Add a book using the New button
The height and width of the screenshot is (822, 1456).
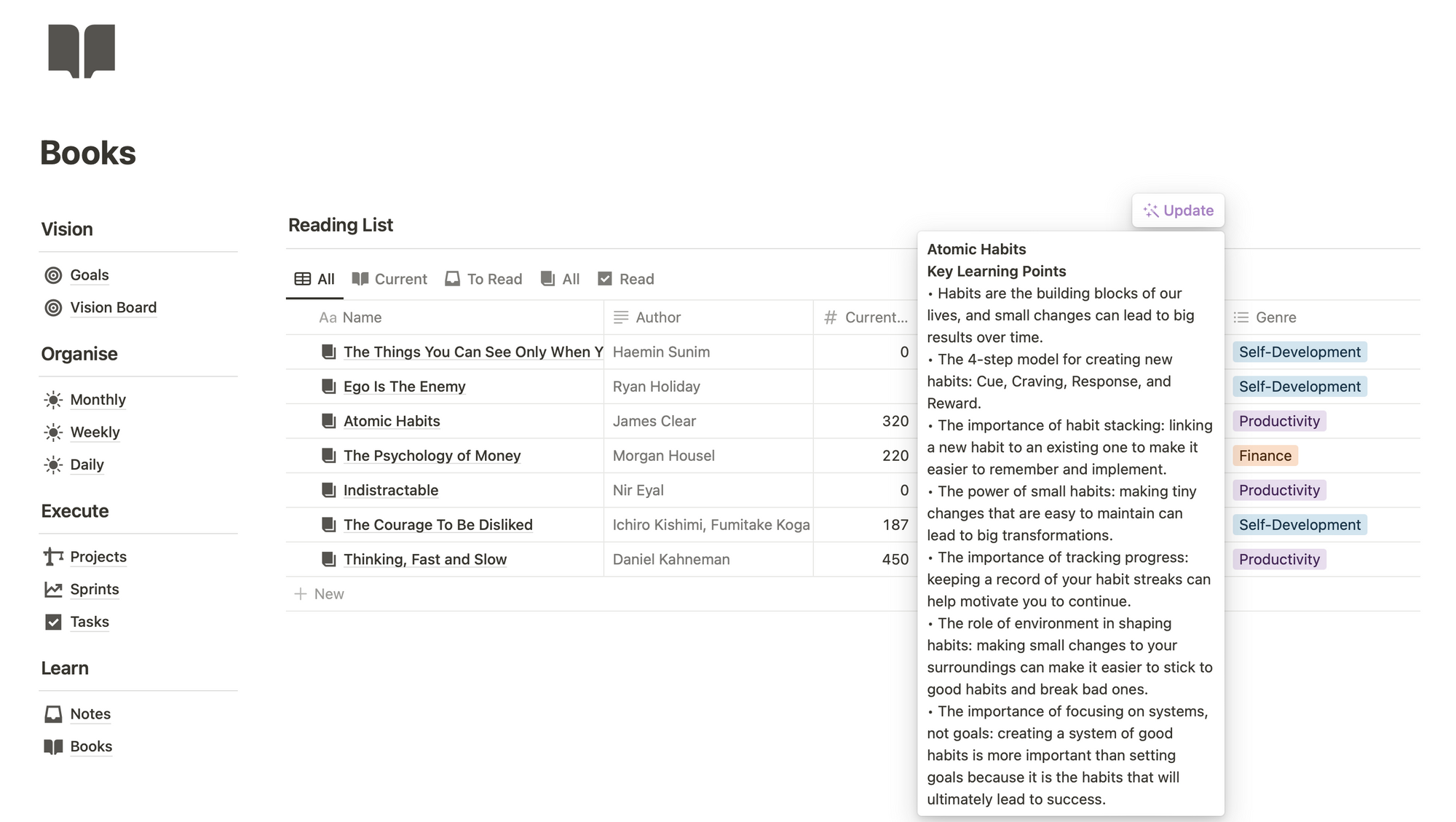pyautogui.click(x=319, y=594)
